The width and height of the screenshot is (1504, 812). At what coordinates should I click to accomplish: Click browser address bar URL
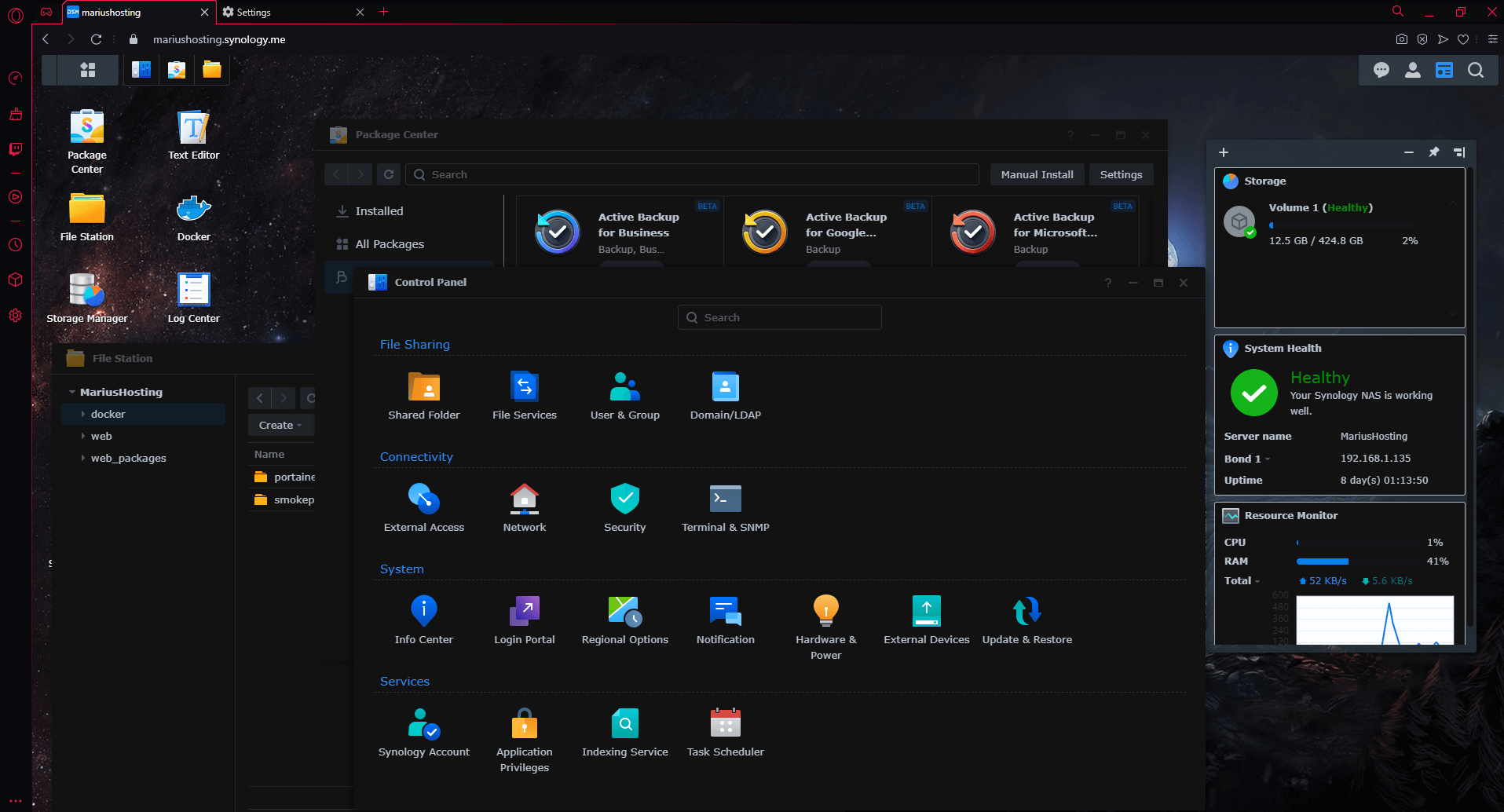tap(219, 39)
